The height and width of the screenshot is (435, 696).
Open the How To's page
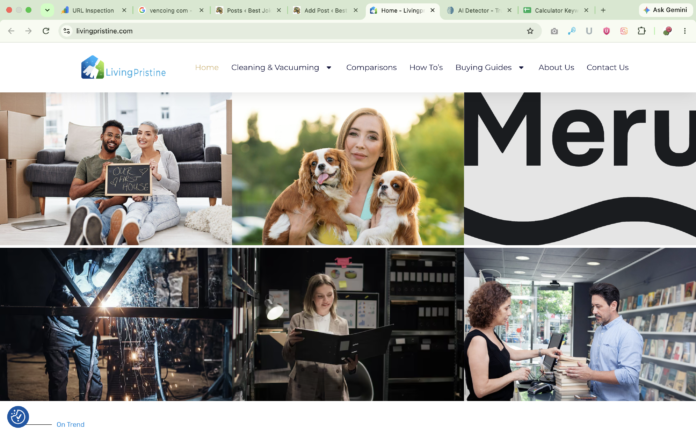click(x=426, y=67)
